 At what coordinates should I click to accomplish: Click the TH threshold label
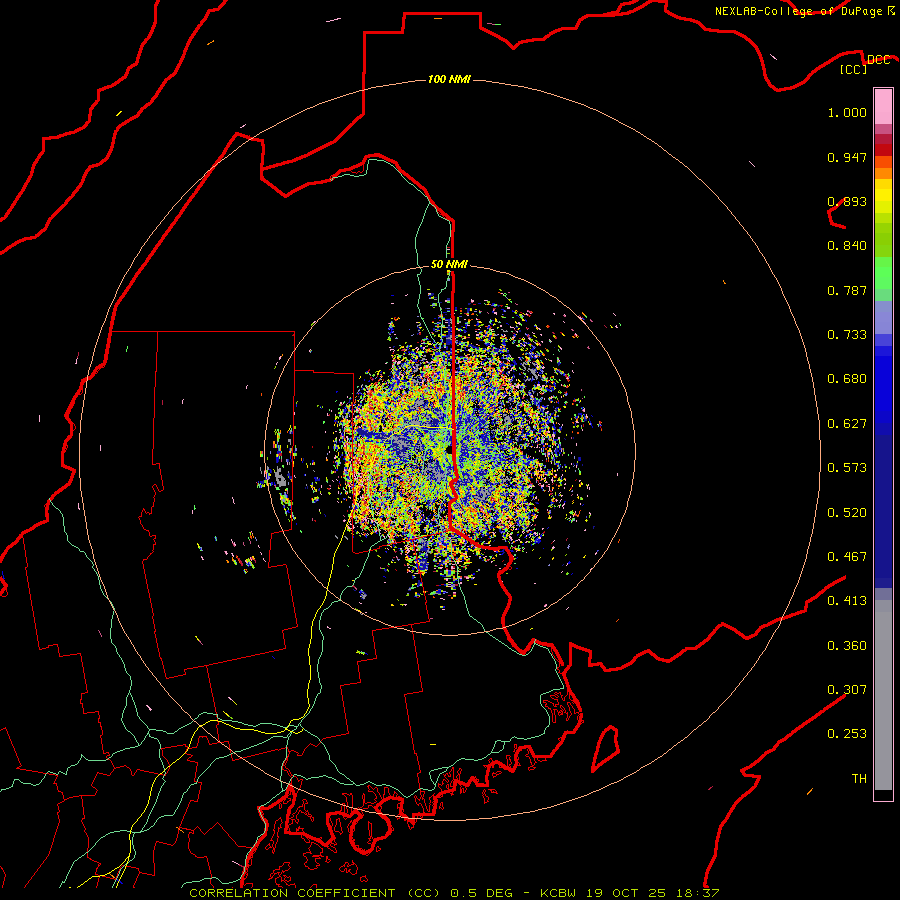click(x=859, y=779)
